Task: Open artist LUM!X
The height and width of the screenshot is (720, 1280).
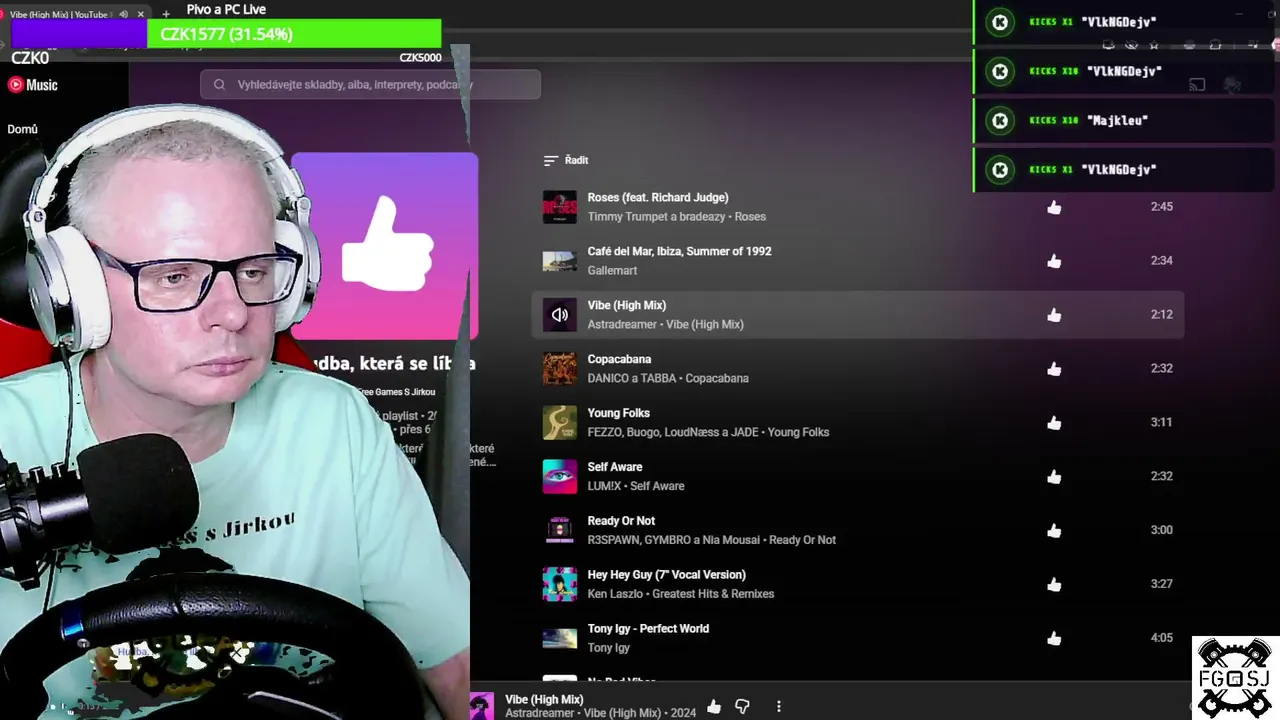Action: click(604, 487)
